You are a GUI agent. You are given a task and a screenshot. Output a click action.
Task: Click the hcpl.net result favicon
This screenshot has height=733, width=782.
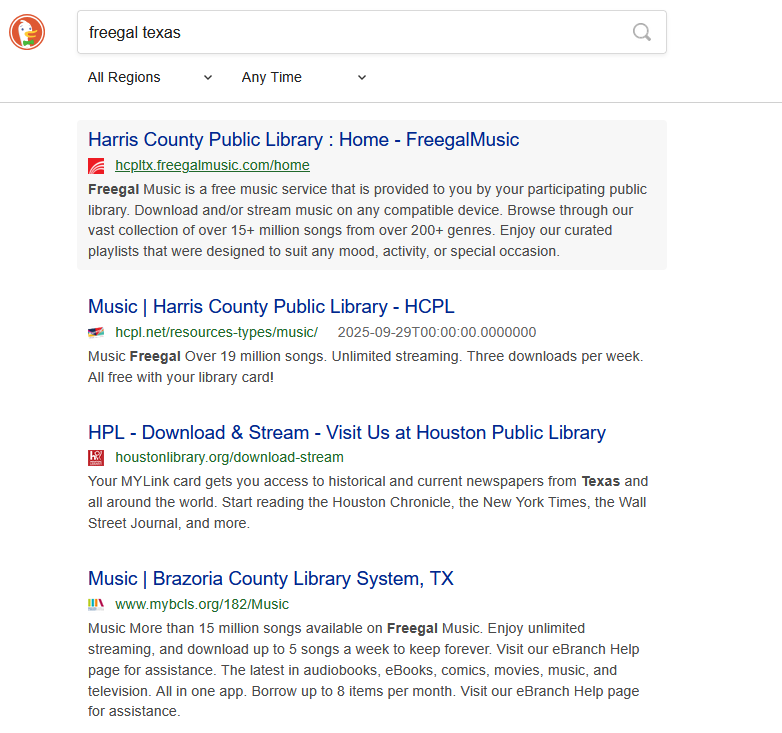coord(96,332)
